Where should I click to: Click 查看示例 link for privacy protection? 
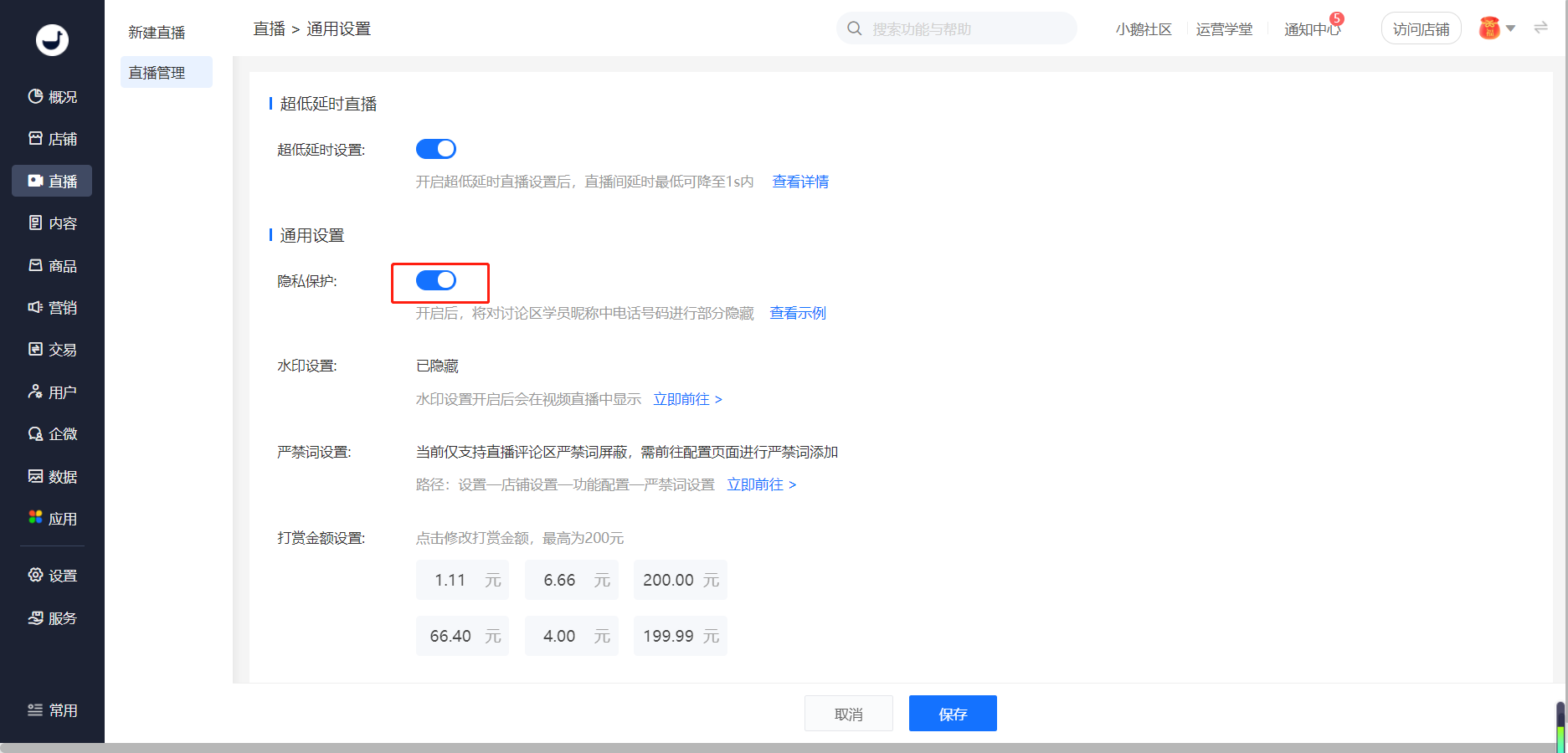798,313
